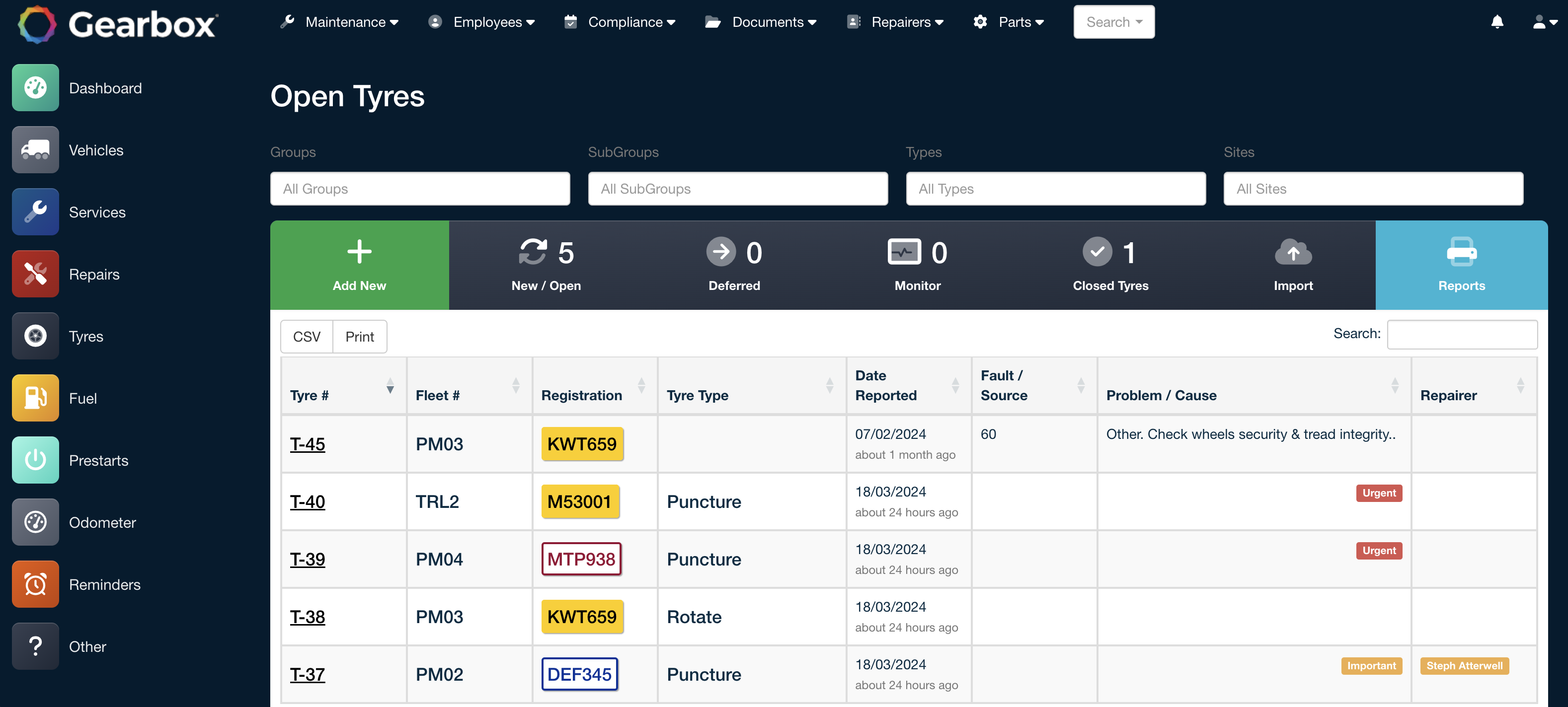Open tyre record T-40 link

(308, 502)
